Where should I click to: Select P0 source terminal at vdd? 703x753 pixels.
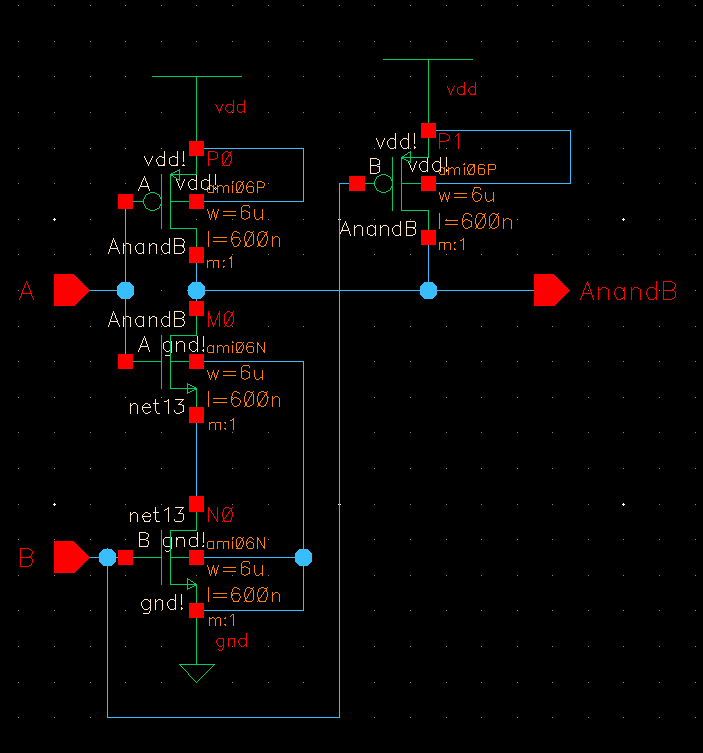[x=196, y=148]
